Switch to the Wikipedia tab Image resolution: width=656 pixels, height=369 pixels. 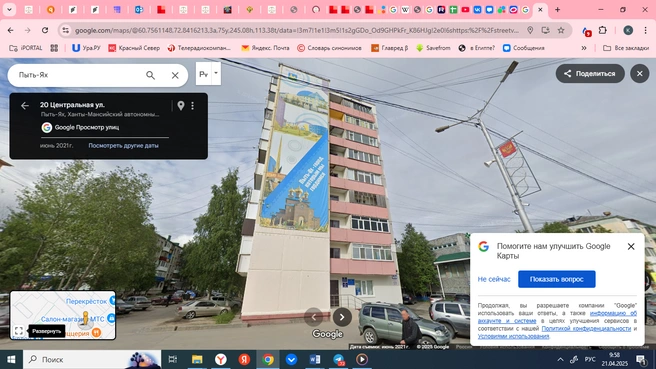click(405, 10)
